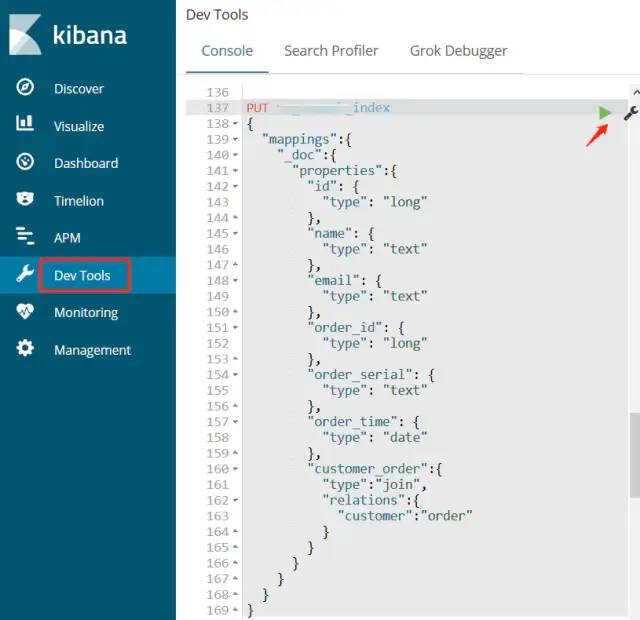The image size is (640, 620).
Task: Click the Kibana logo icon
Action: (x=25, y=35)
